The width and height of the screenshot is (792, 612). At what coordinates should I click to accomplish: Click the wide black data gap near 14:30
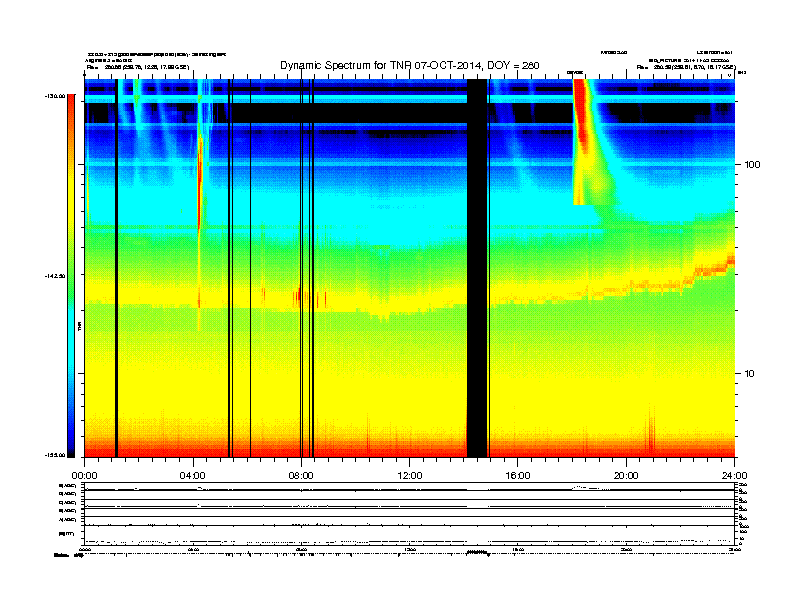[x=477, y=268]
